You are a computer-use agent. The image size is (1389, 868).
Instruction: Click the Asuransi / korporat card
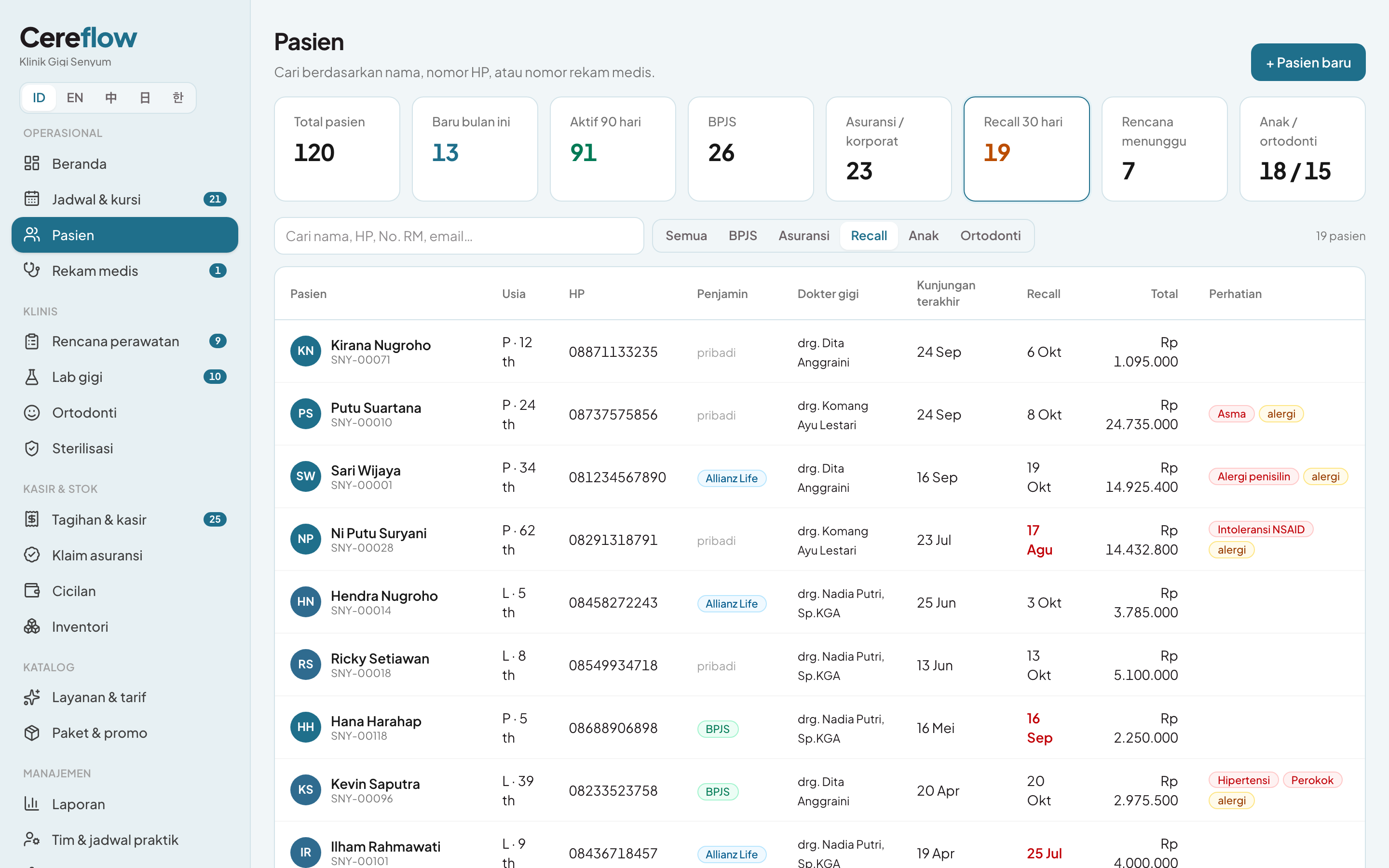(888, 149)
